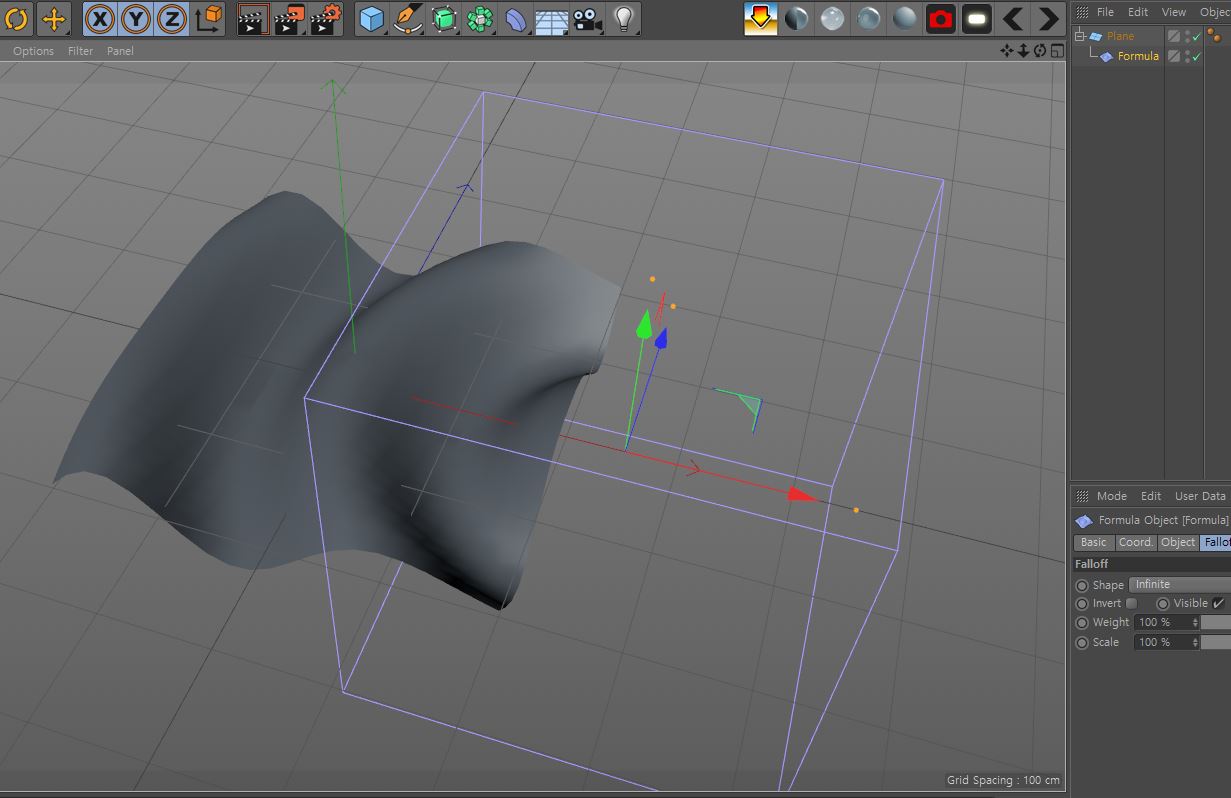Collapse the Plane object hierarchy
Viewport: 1231px width, 798px height.
1080,36
